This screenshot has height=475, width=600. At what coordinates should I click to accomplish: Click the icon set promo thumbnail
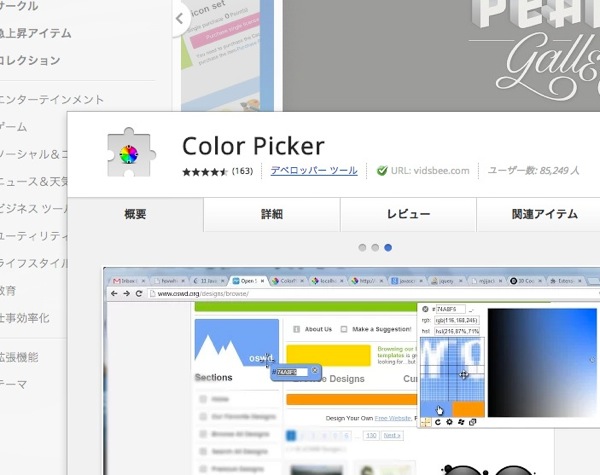point(227,55)
